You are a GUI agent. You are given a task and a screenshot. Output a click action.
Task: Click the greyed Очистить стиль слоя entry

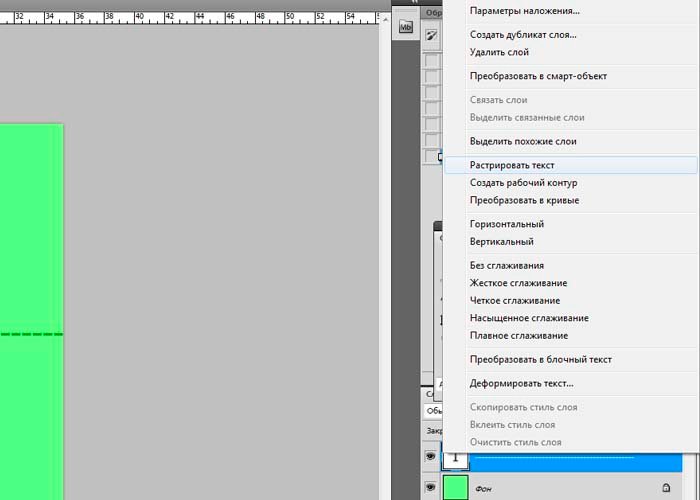click(515, 442)
